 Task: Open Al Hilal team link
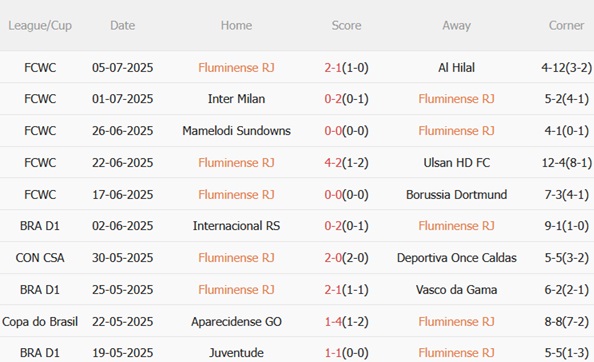click(456, 68)
